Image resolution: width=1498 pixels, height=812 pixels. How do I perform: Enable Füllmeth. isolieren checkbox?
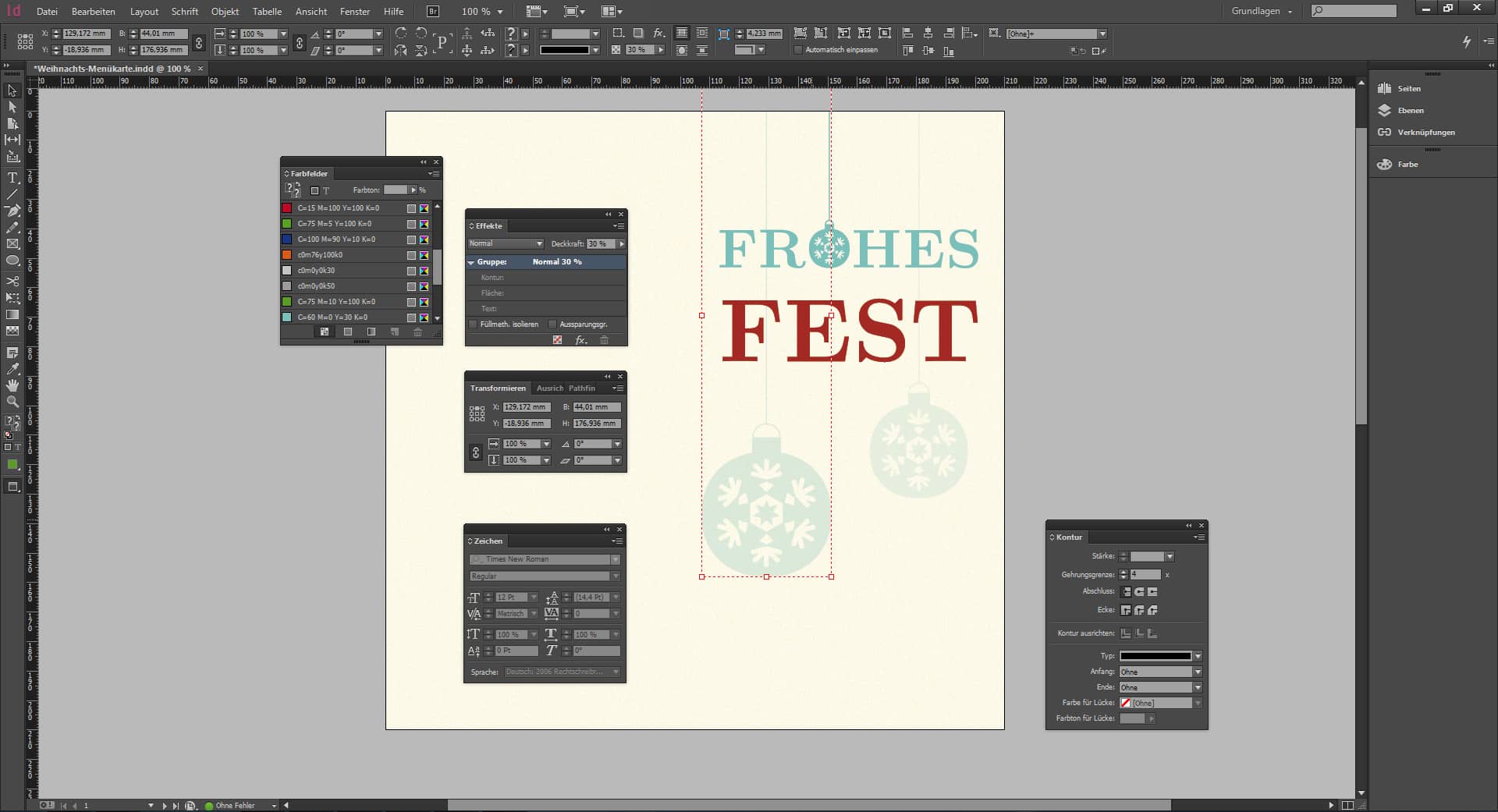pyautogui.click(x=473, y=324)
